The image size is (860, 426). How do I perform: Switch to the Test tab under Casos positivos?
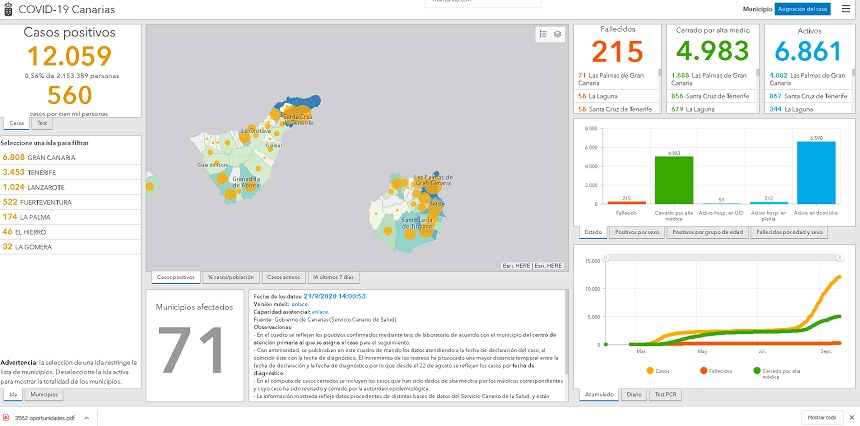pos(43,123)
